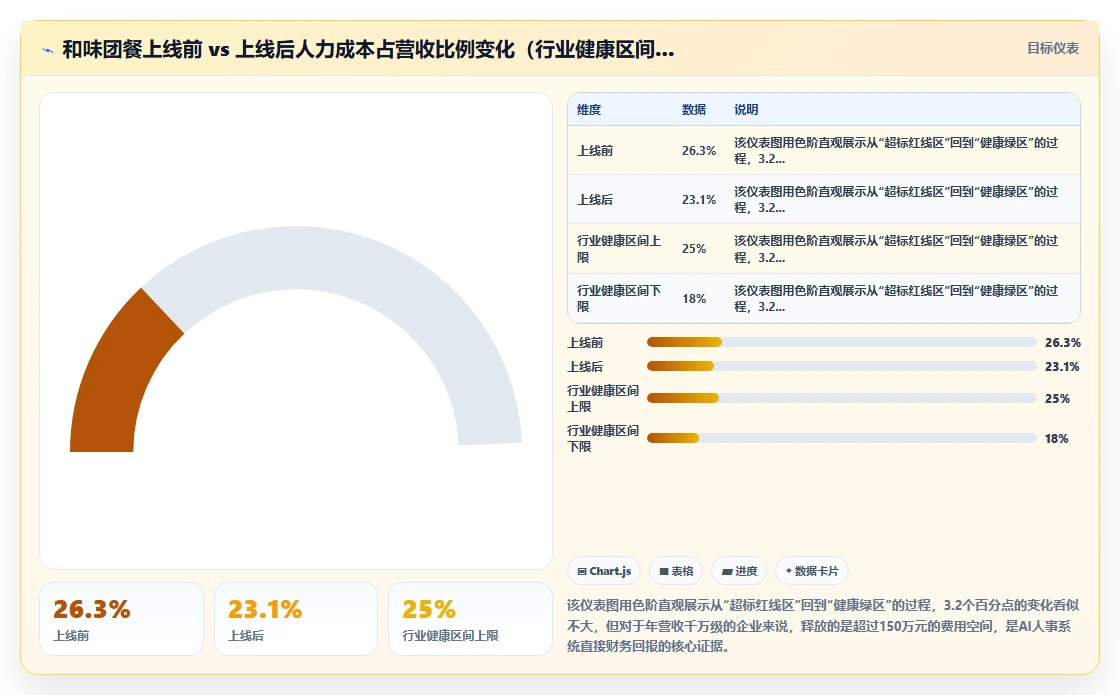1120x695 pixels.
Task: Click the 上线后 progress bar
Action: tap(841, 366)
